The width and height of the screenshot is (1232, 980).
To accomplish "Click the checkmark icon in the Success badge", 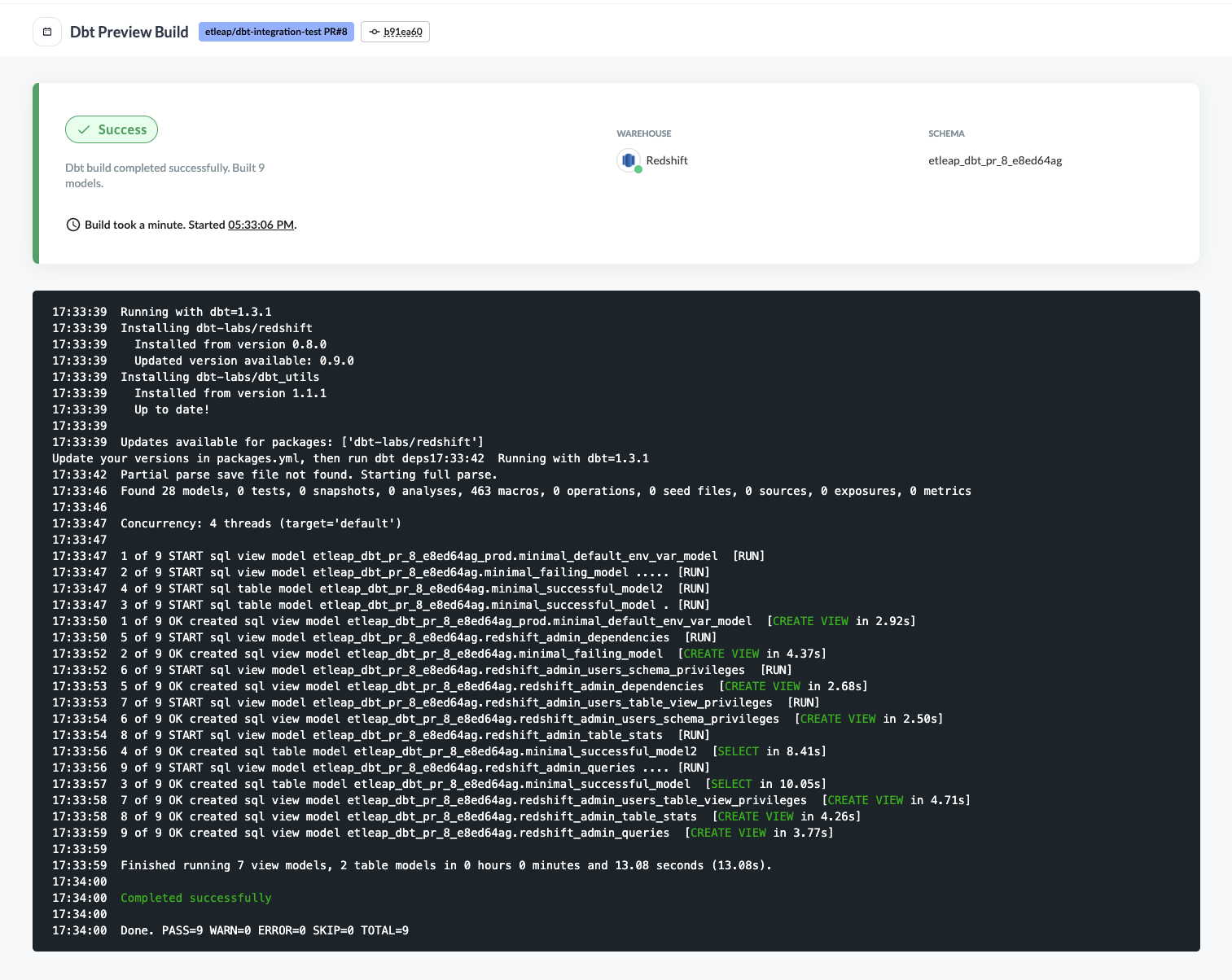I will (83, 129).
